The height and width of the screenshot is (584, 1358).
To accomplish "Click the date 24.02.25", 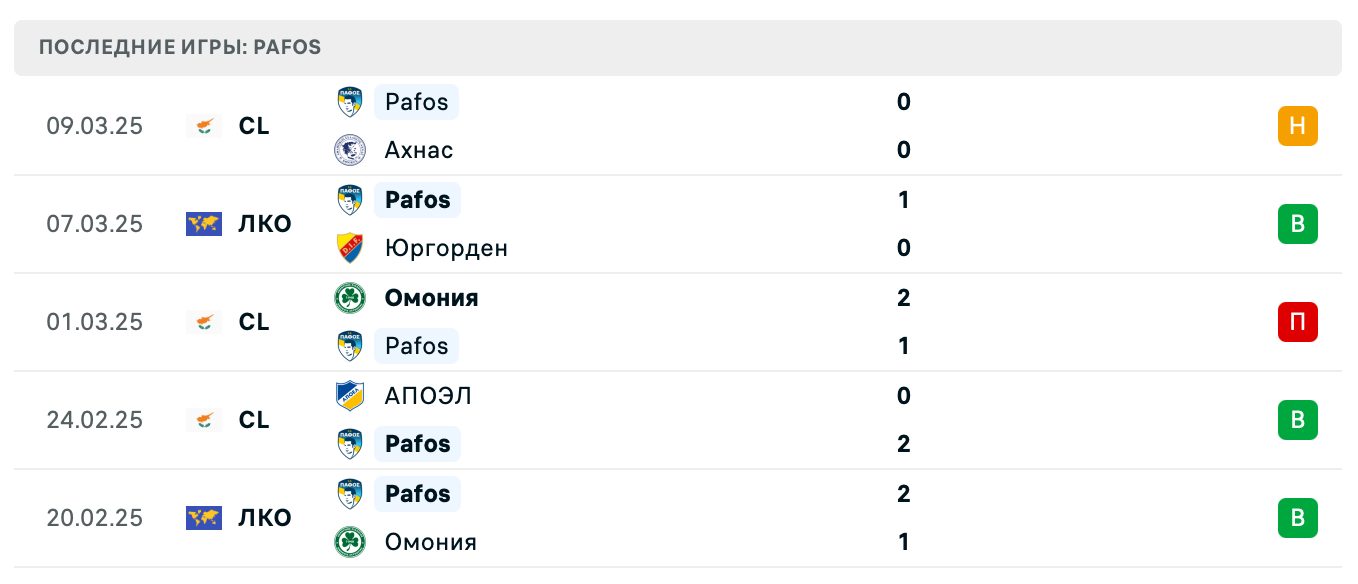I will click(95, 420).
